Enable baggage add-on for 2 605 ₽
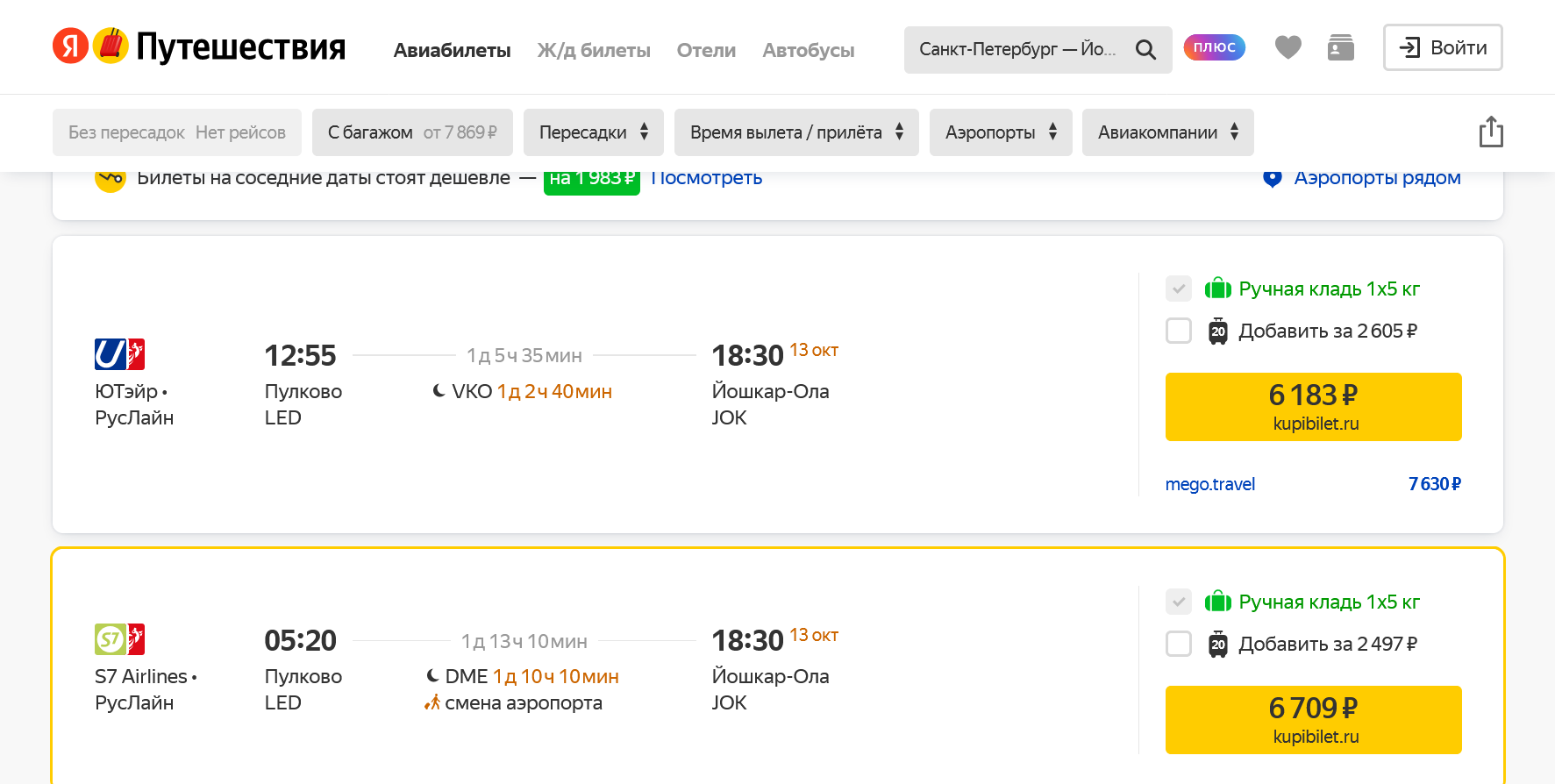The width and height of the screenshot is (1555, 784). coord(1179,331)
